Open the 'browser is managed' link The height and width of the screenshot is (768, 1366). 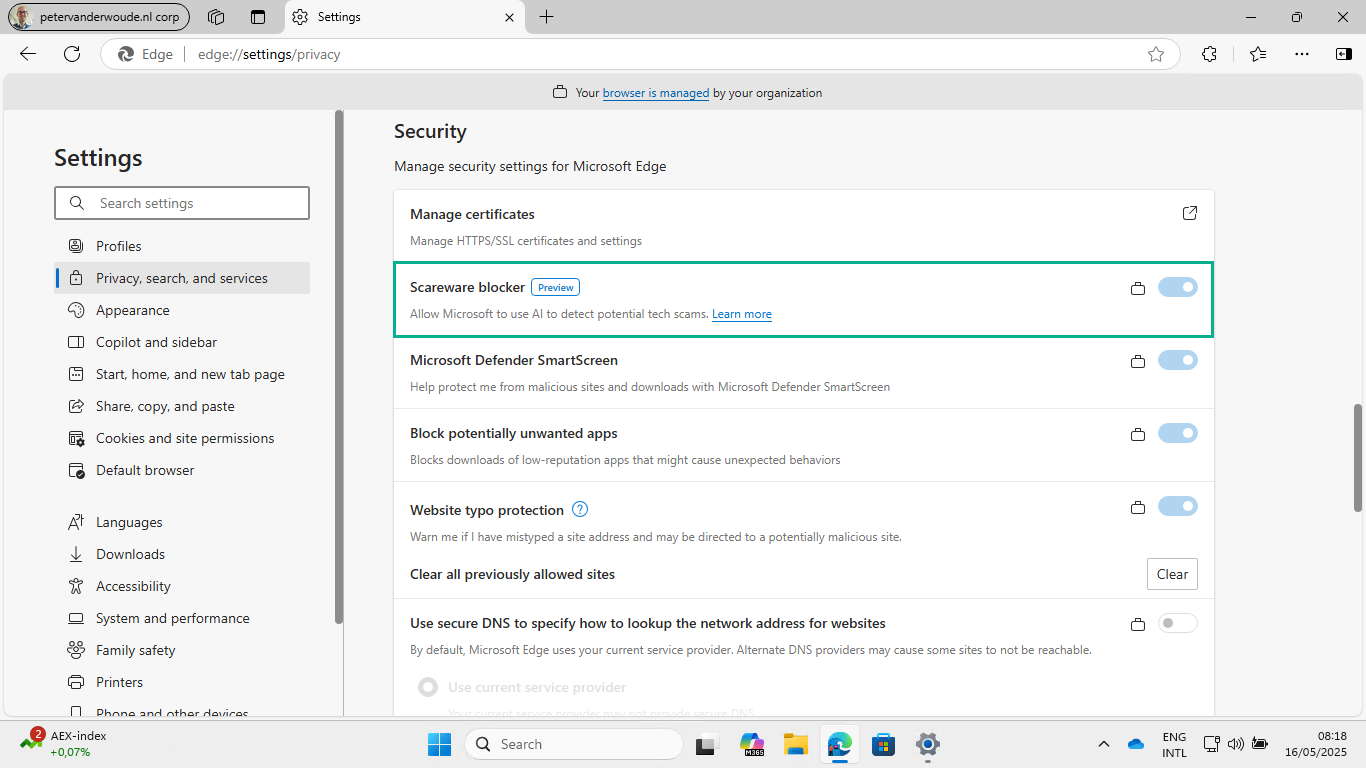(655, 93)
